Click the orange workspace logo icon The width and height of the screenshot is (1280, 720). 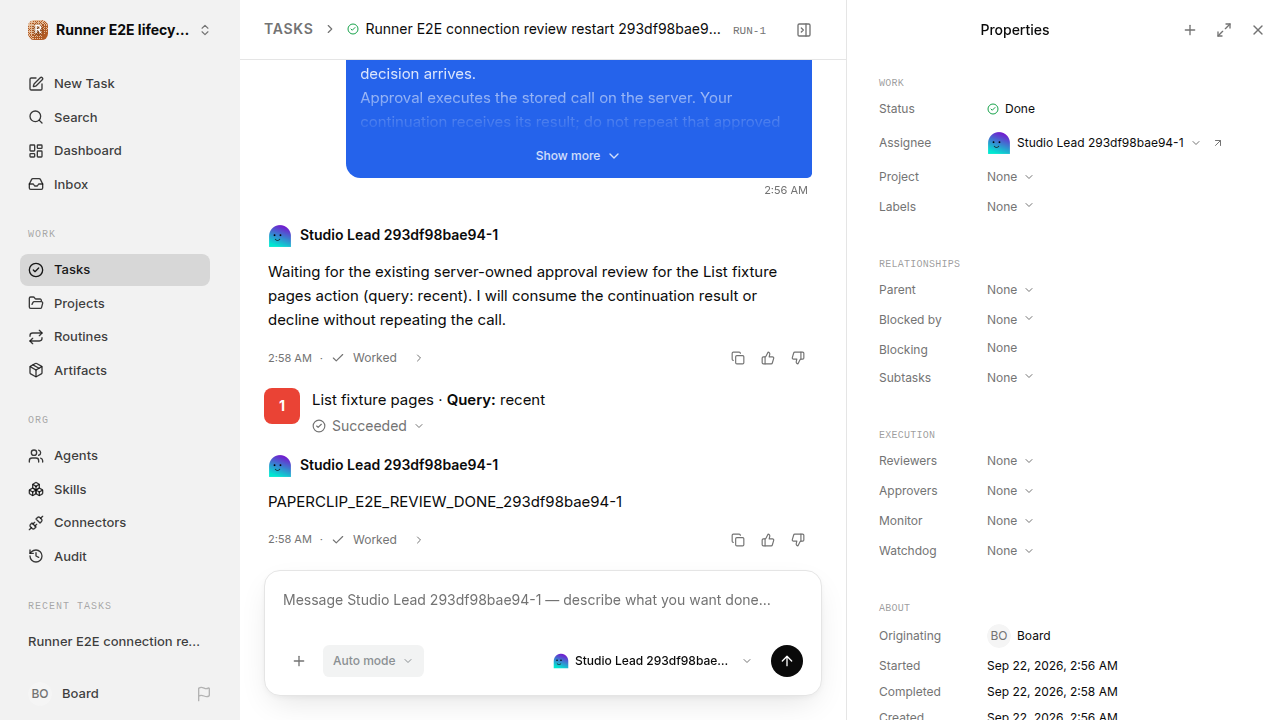38,30
